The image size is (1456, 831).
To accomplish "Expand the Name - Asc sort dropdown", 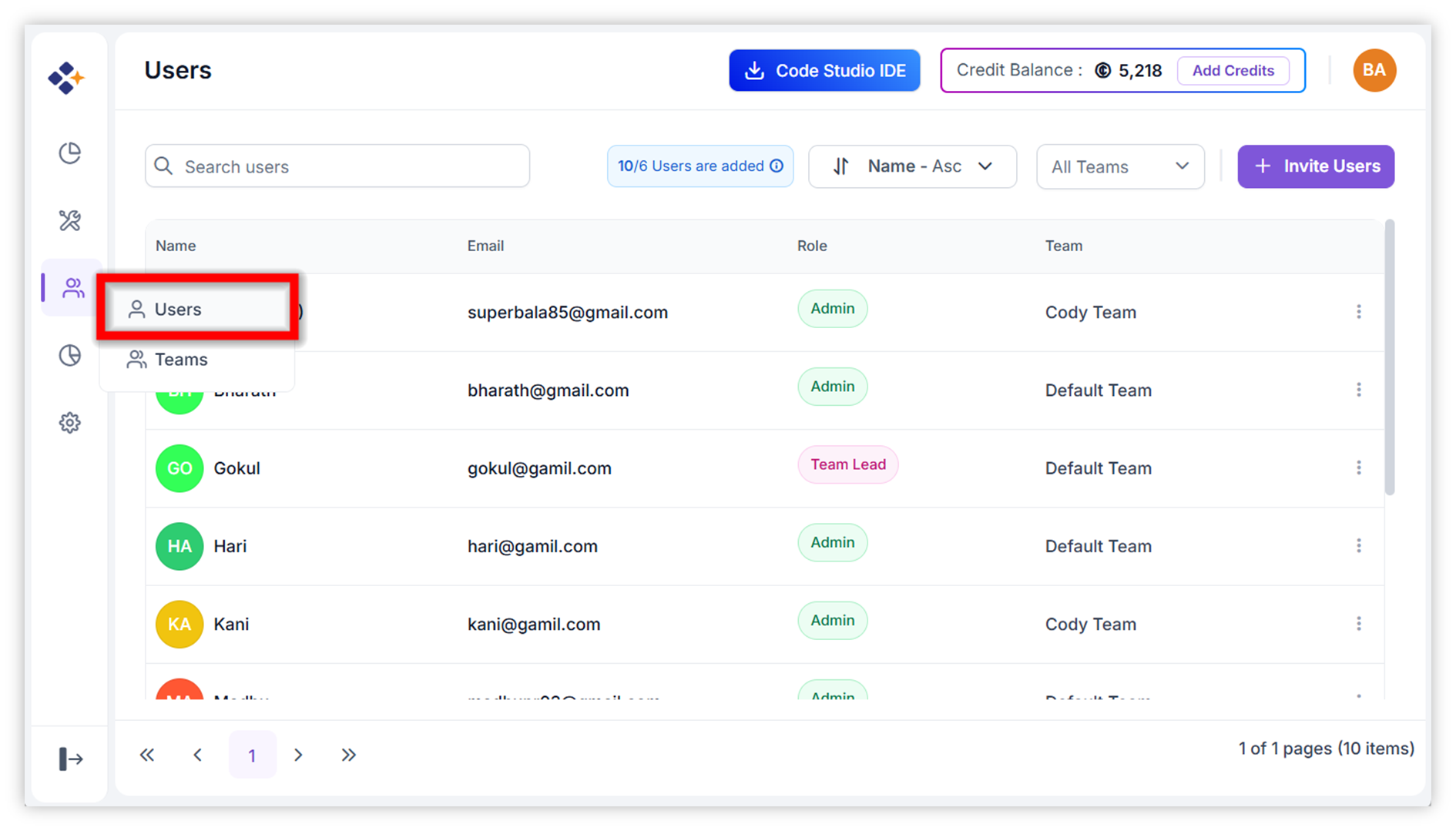I will pos(912,166).
